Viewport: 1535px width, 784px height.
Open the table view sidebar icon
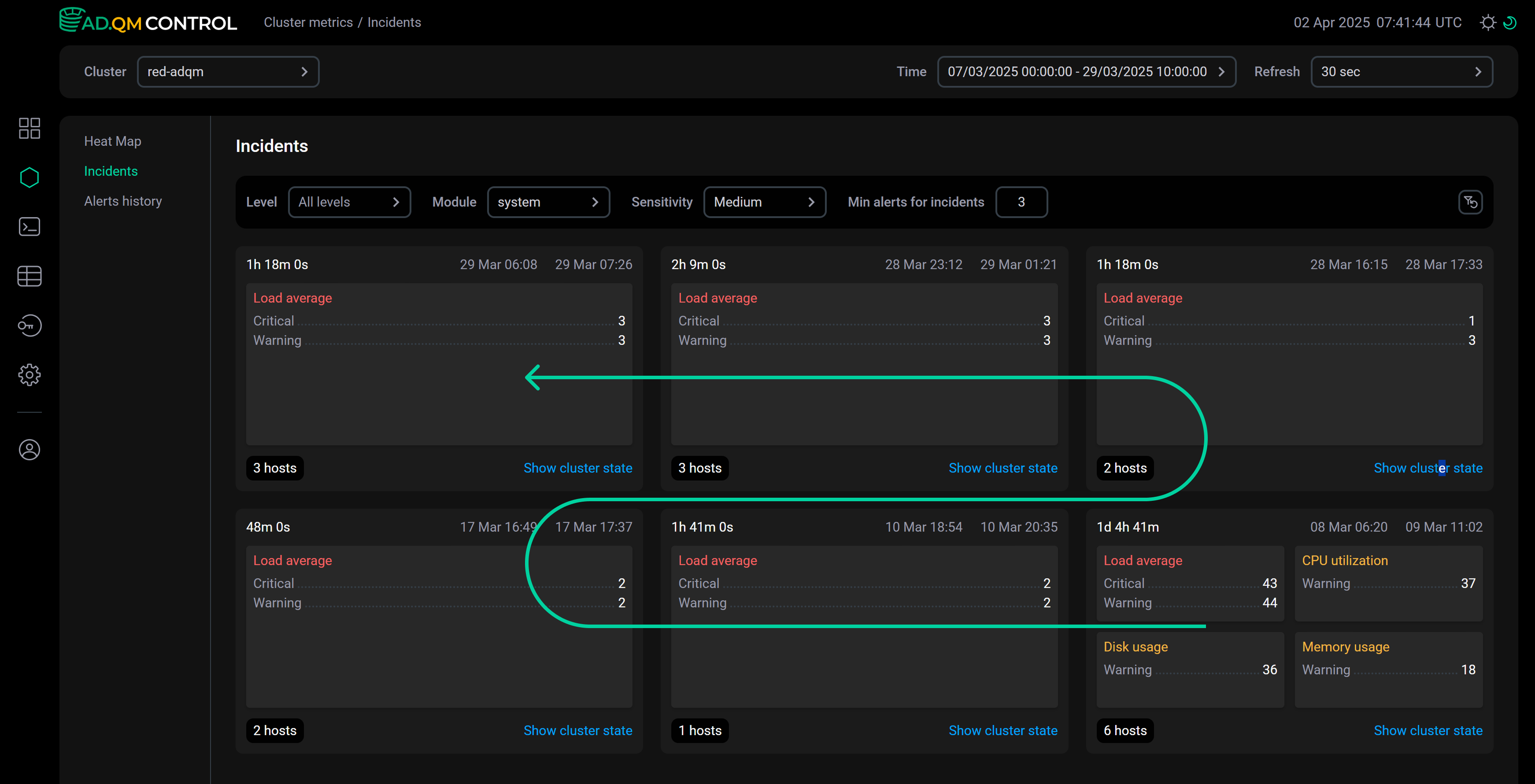(x=29, y=276)
